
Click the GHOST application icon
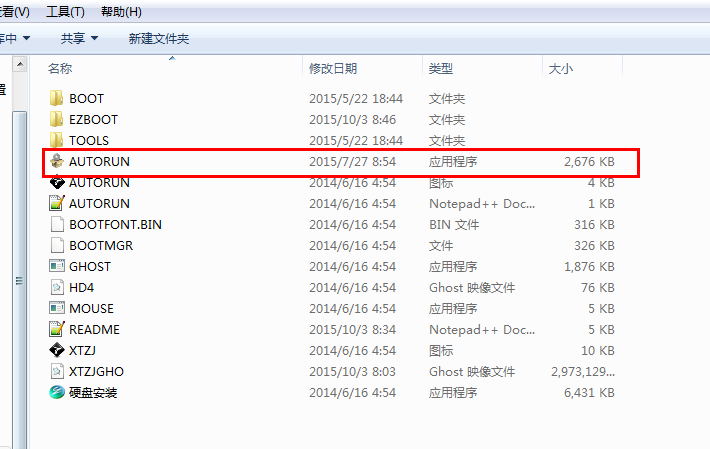click(x=57, y=266)
